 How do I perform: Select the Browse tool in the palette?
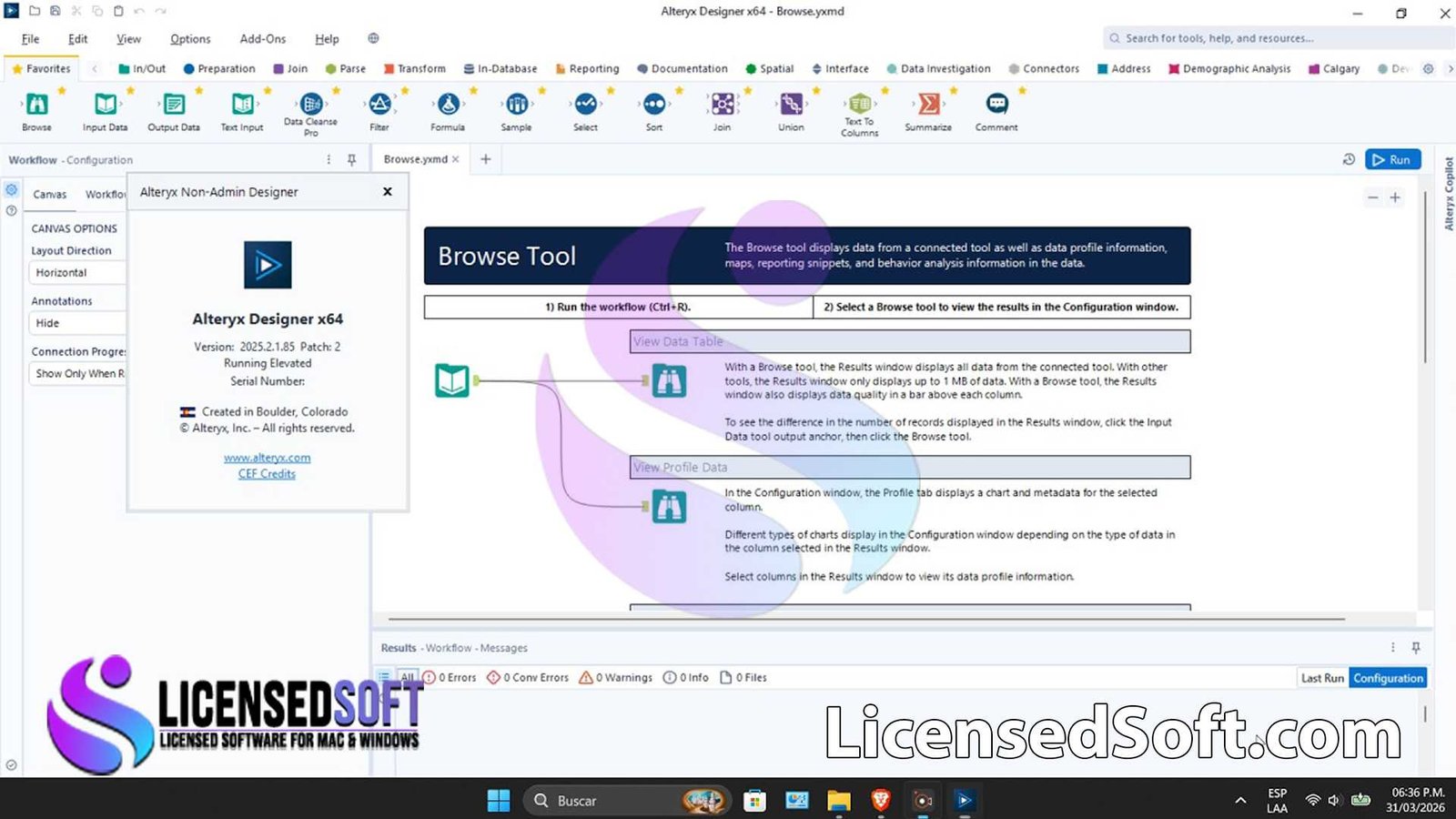coord(35,109)
